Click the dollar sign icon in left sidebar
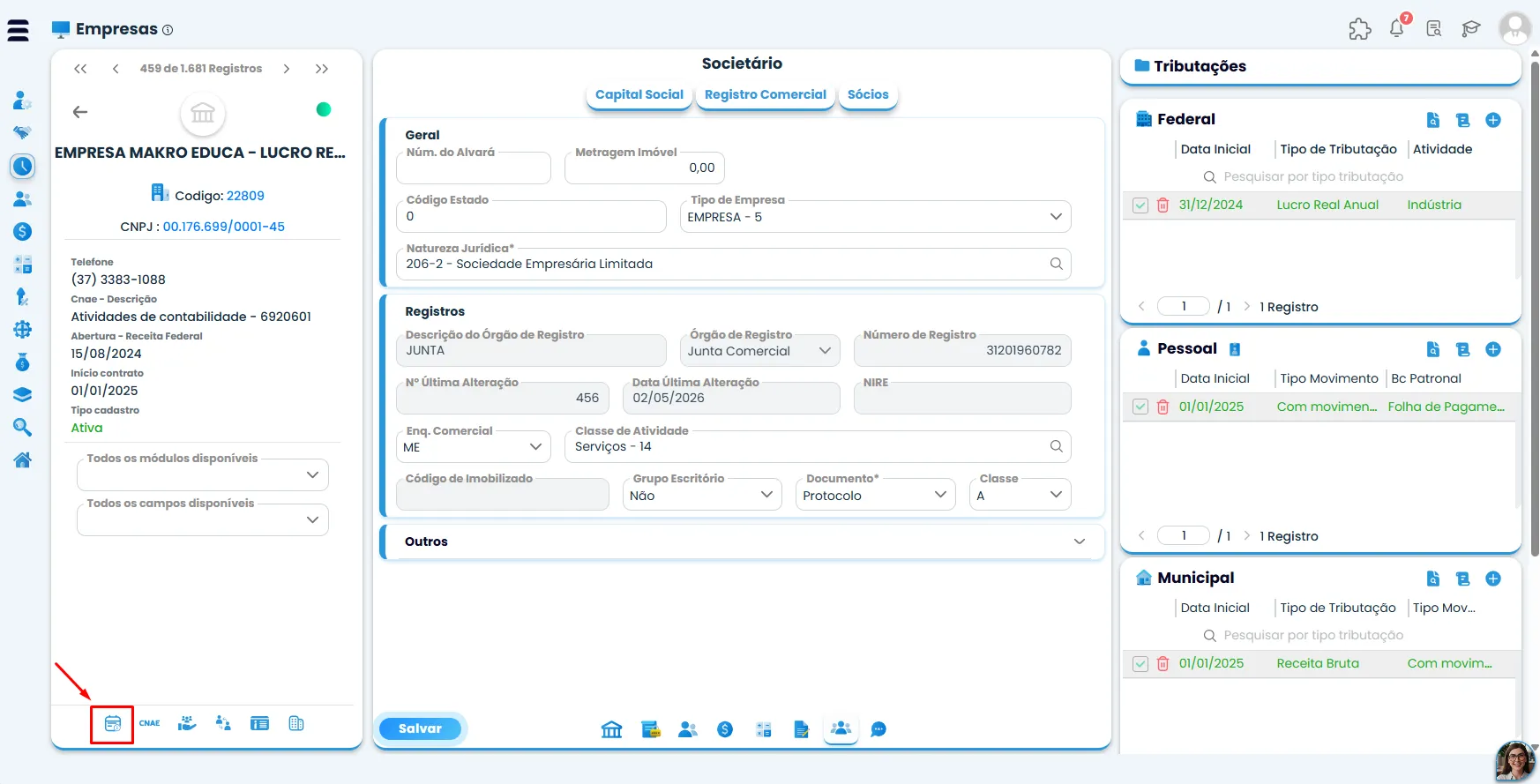Viewport: 1540px width, 784px height. point(23,231)
